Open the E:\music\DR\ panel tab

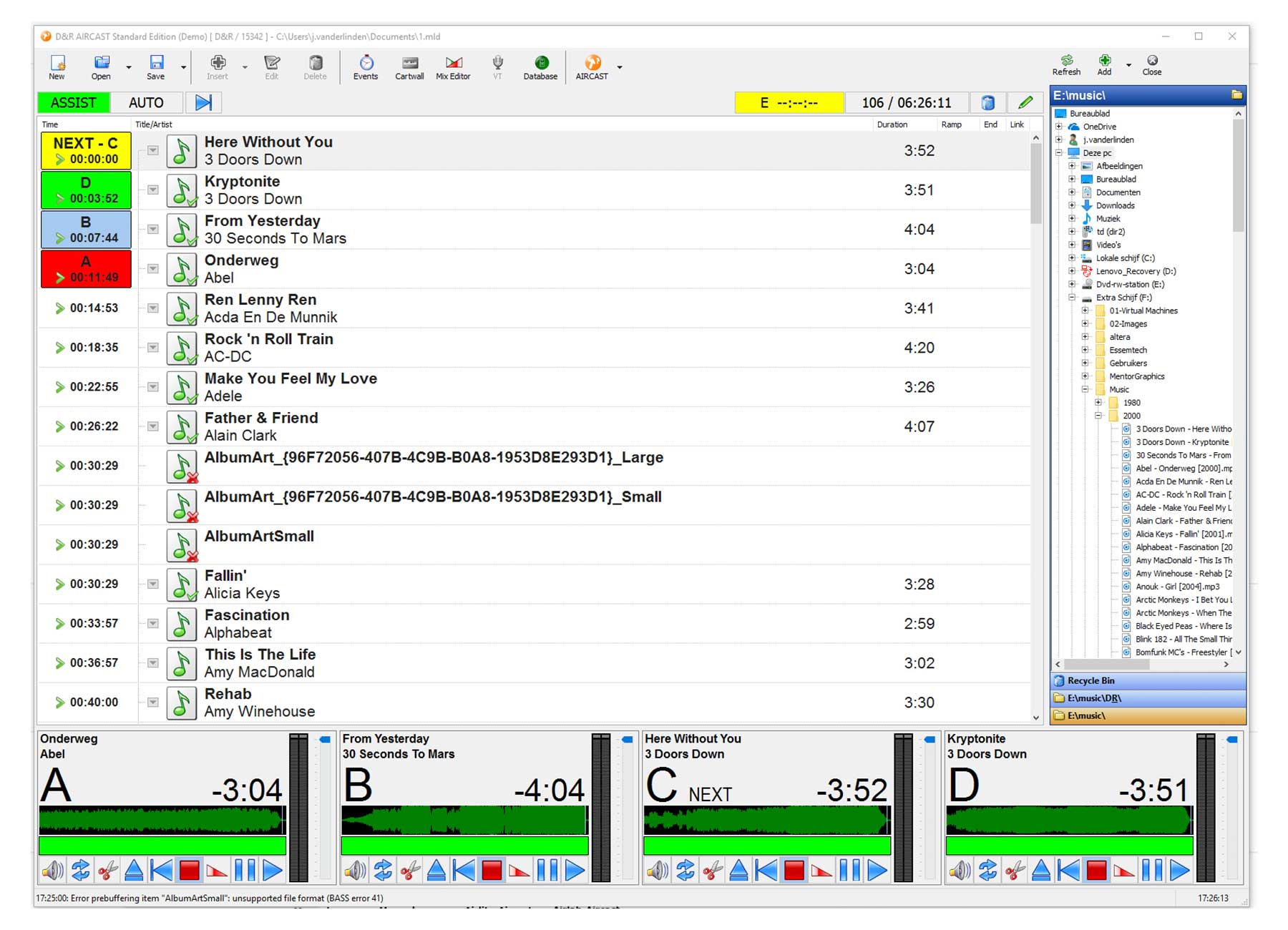1148,698
